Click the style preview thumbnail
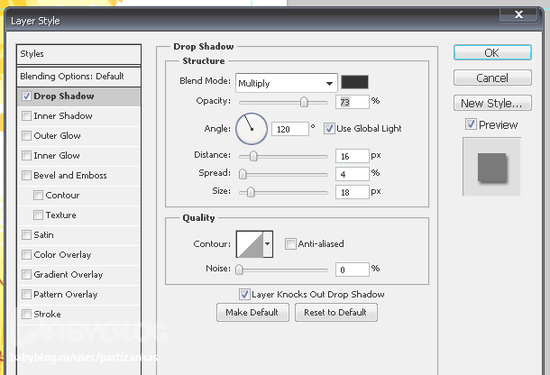 coord(492,167)
